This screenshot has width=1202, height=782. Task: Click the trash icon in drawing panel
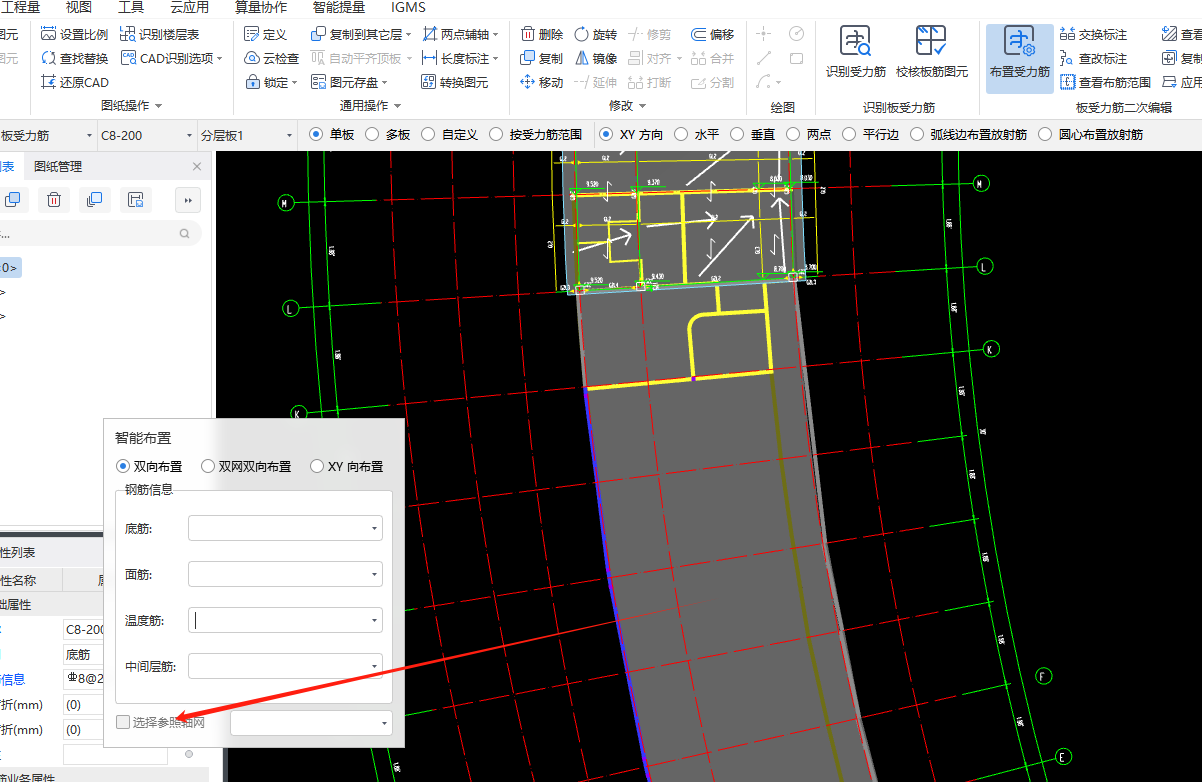(x=54, y=200)
